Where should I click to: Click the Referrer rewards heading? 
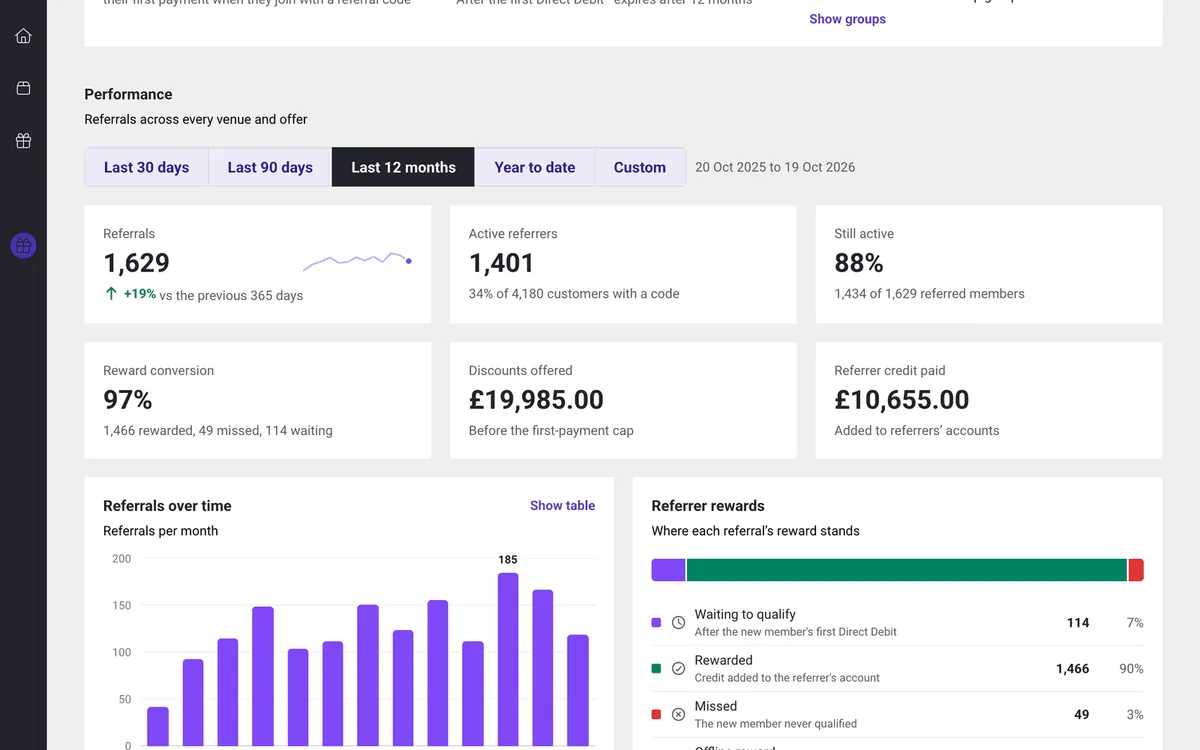click(708, 506)
